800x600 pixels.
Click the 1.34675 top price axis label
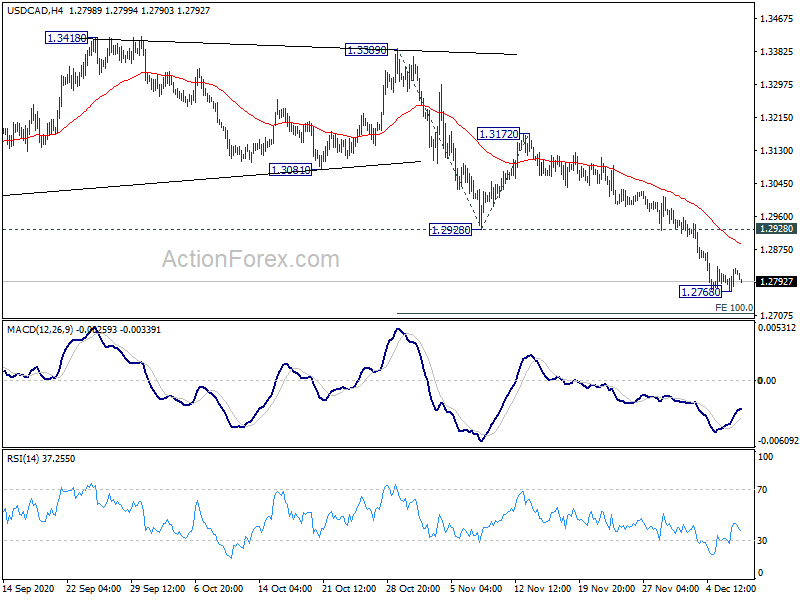coord(777,19)
